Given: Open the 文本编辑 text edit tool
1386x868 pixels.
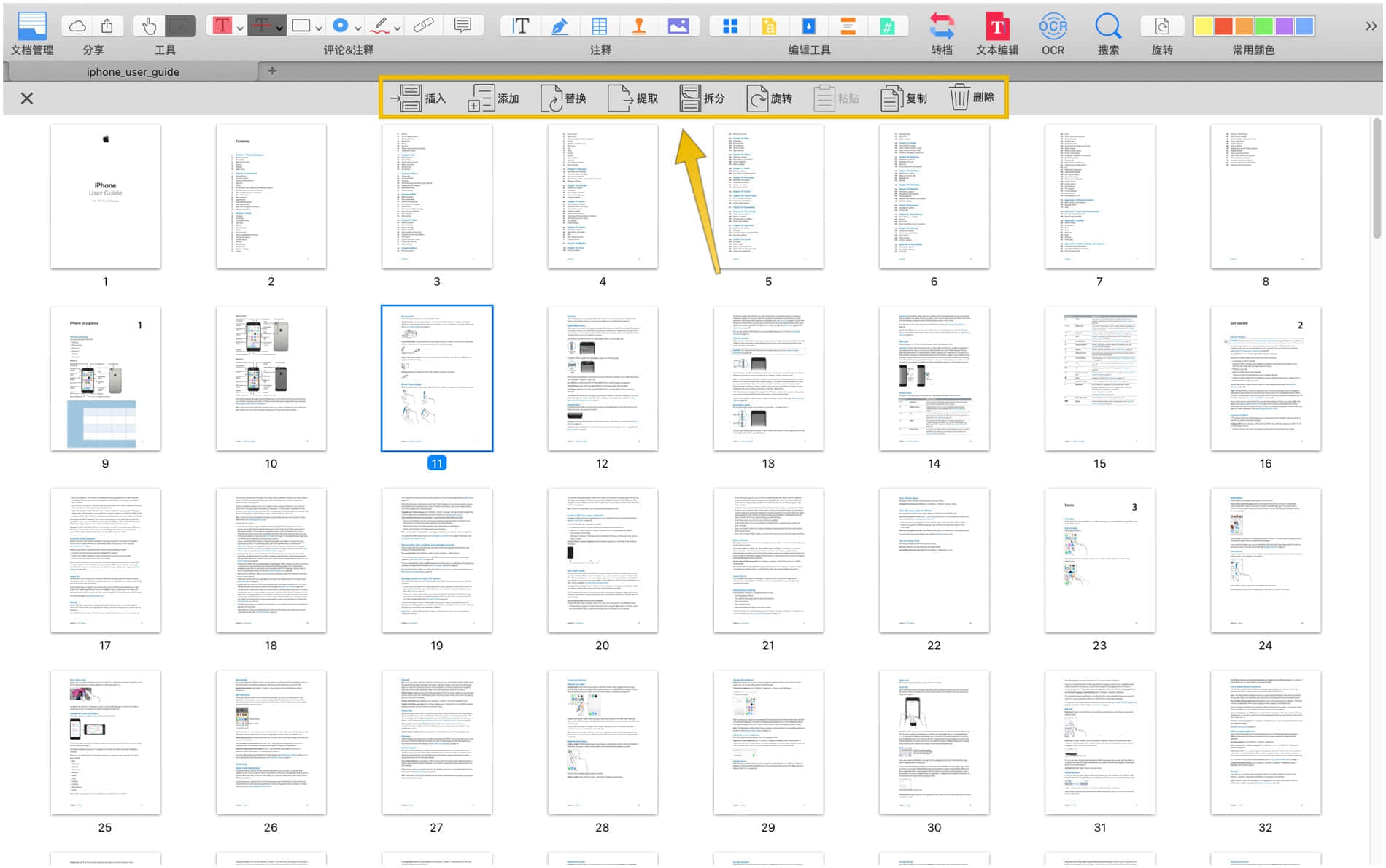Looking at the screenshot, I should [x=997, y=26].
